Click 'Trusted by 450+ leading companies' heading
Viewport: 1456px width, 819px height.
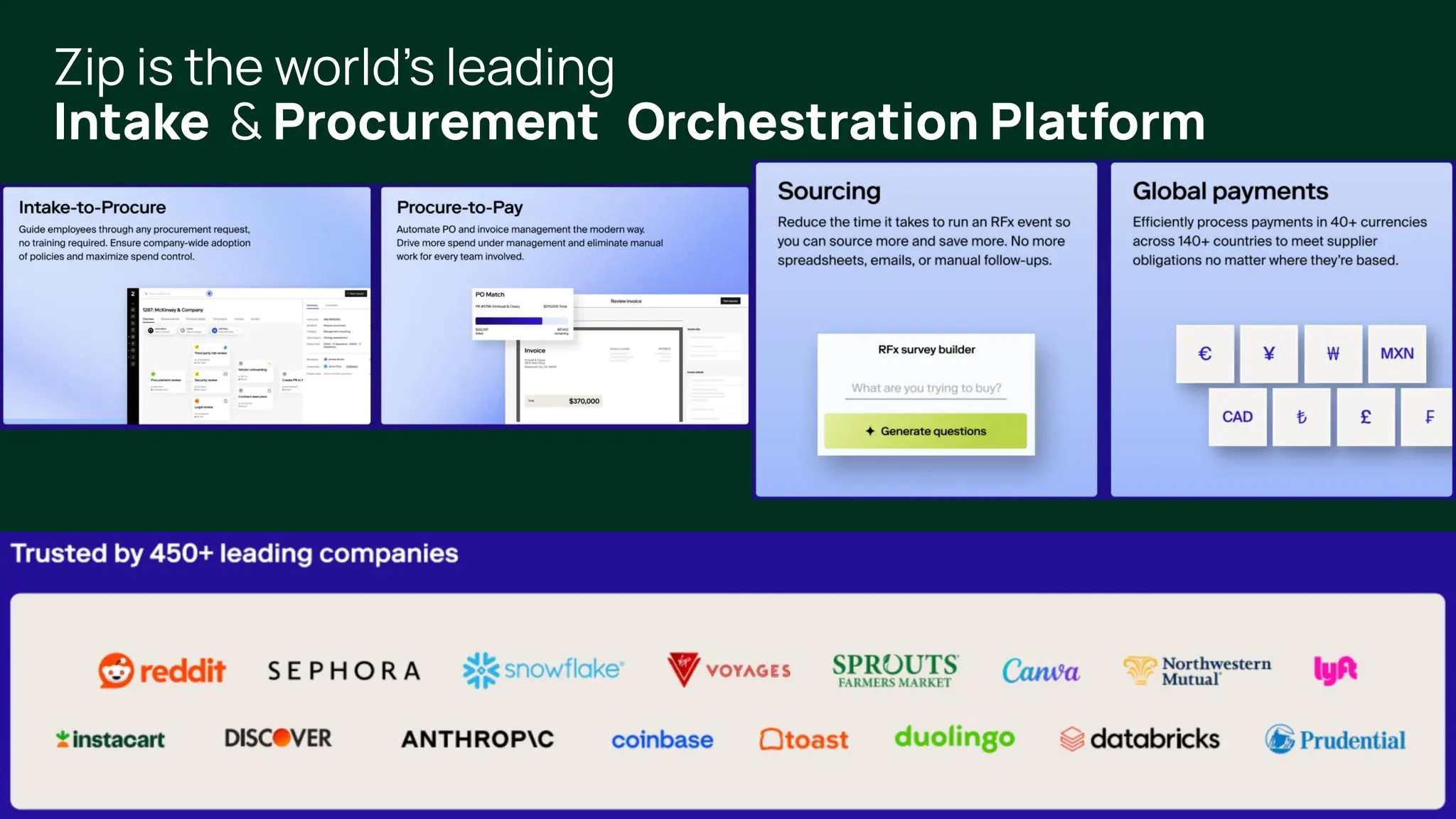tap(235, 553)
